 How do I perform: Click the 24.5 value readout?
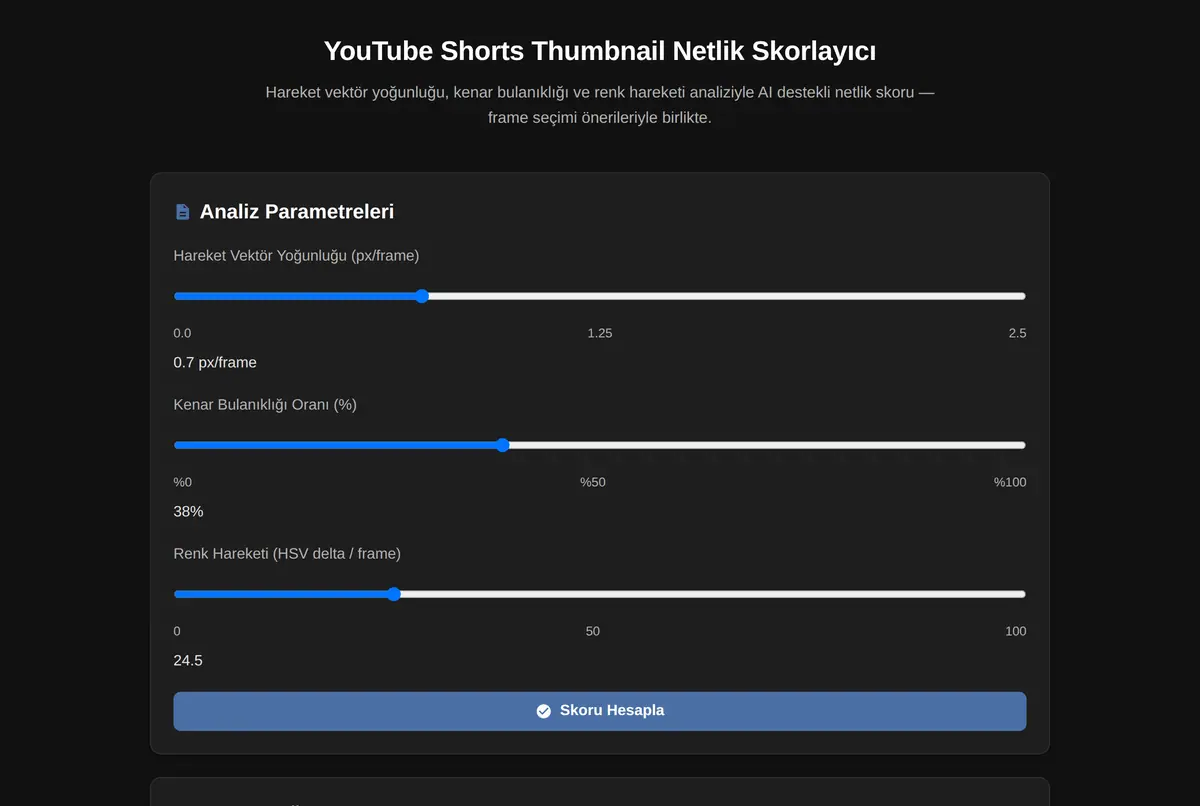click(188, 660)
